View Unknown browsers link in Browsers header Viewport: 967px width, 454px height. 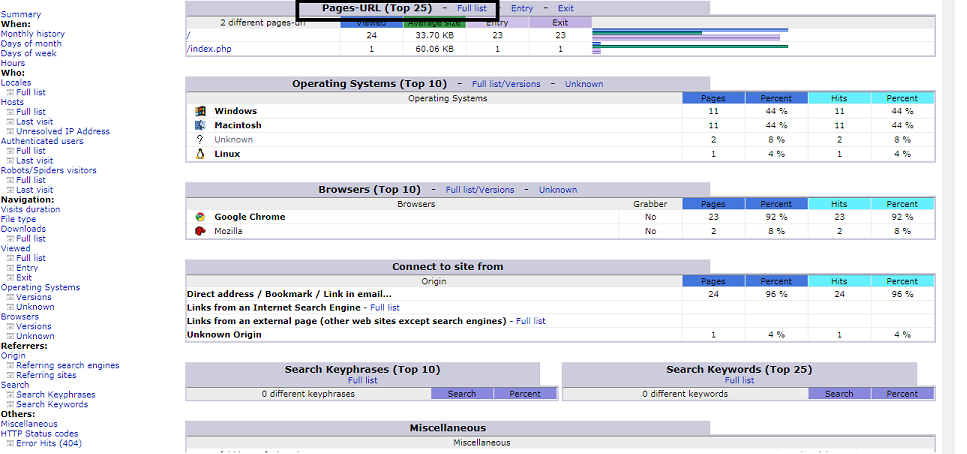coord(557,190)
